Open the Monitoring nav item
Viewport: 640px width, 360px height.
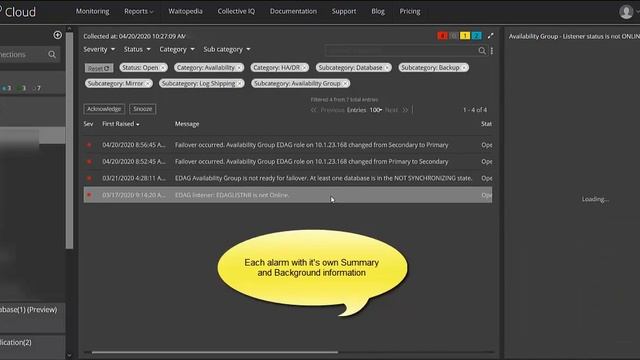coord(92,11)
